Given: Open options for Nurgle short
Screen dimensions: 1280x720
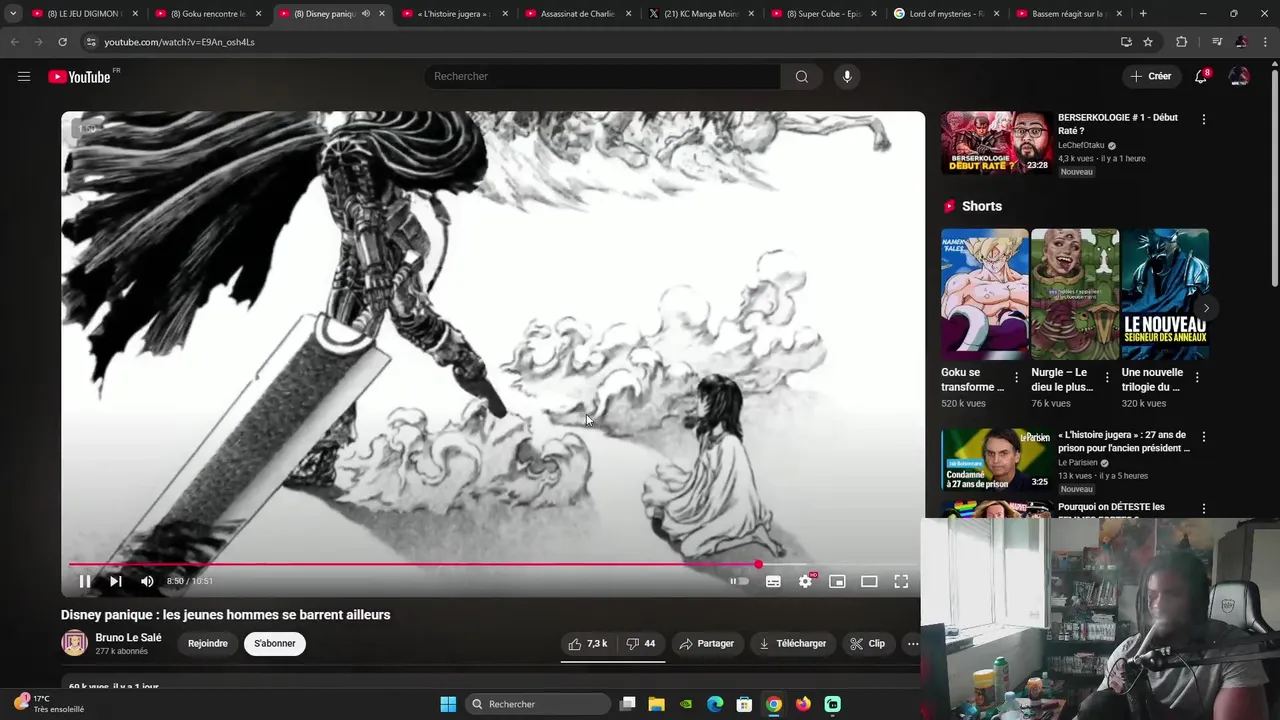Looking at the screenshot, I should (x=1107, y=378).
